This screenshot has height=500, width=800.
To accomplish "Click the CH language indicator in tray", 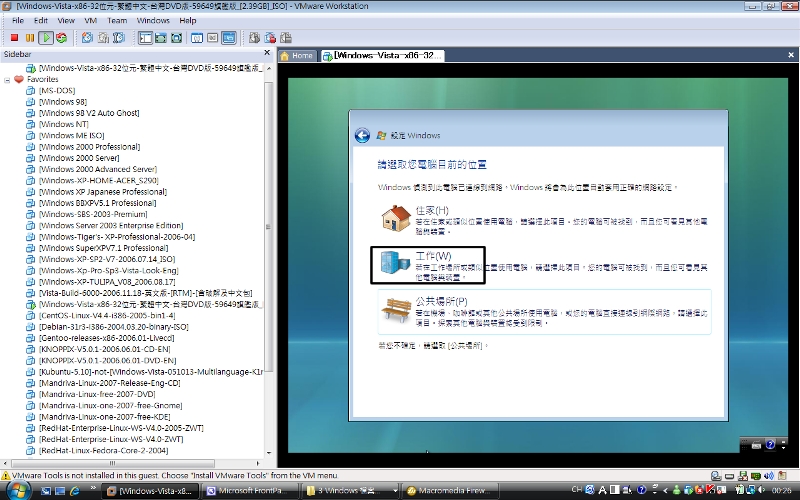I will click(x=577, y=490).
